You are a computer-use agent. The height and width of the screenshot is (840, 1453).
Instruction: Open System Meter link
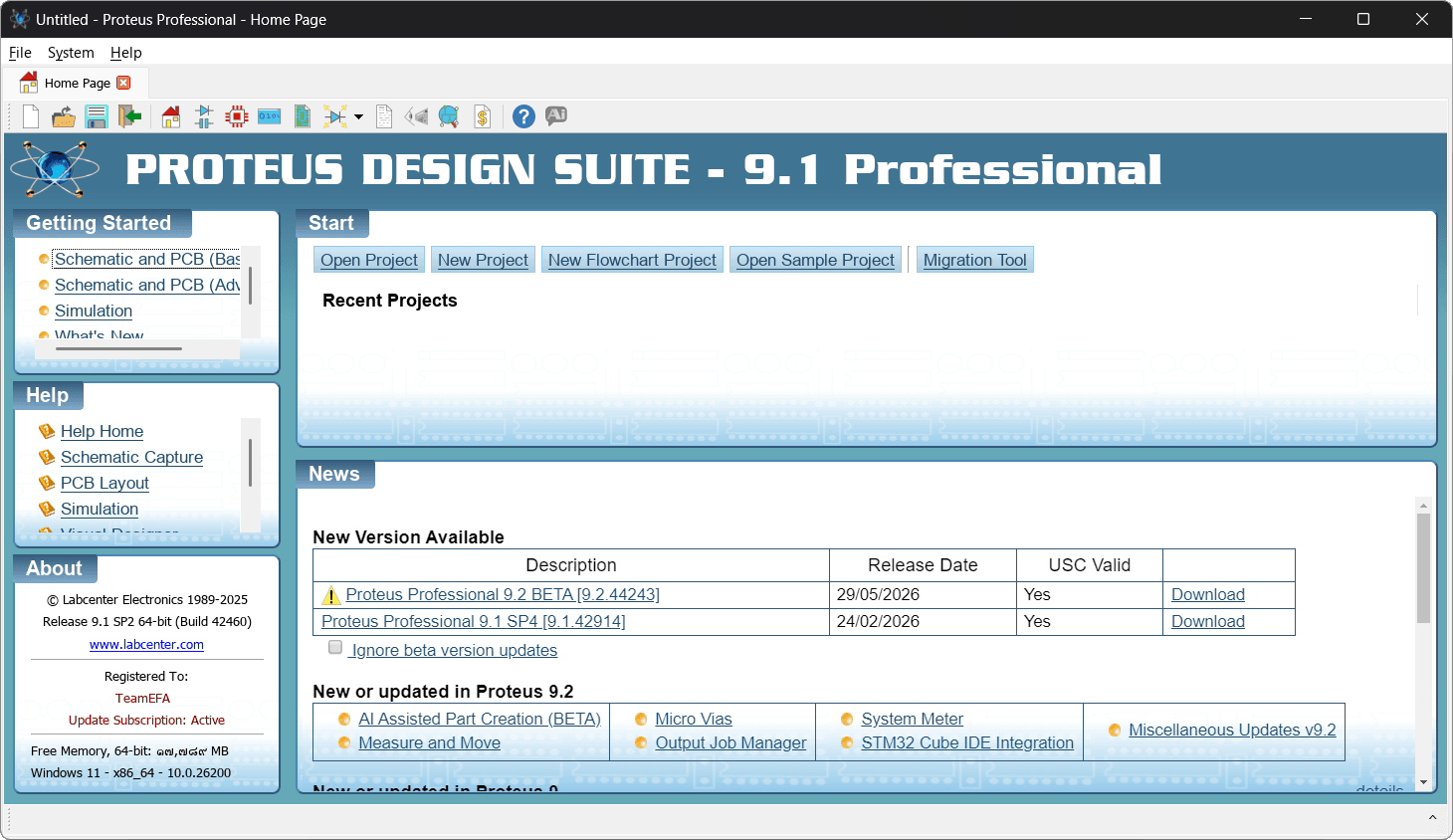pyautogui.click(x=912, y=719)
